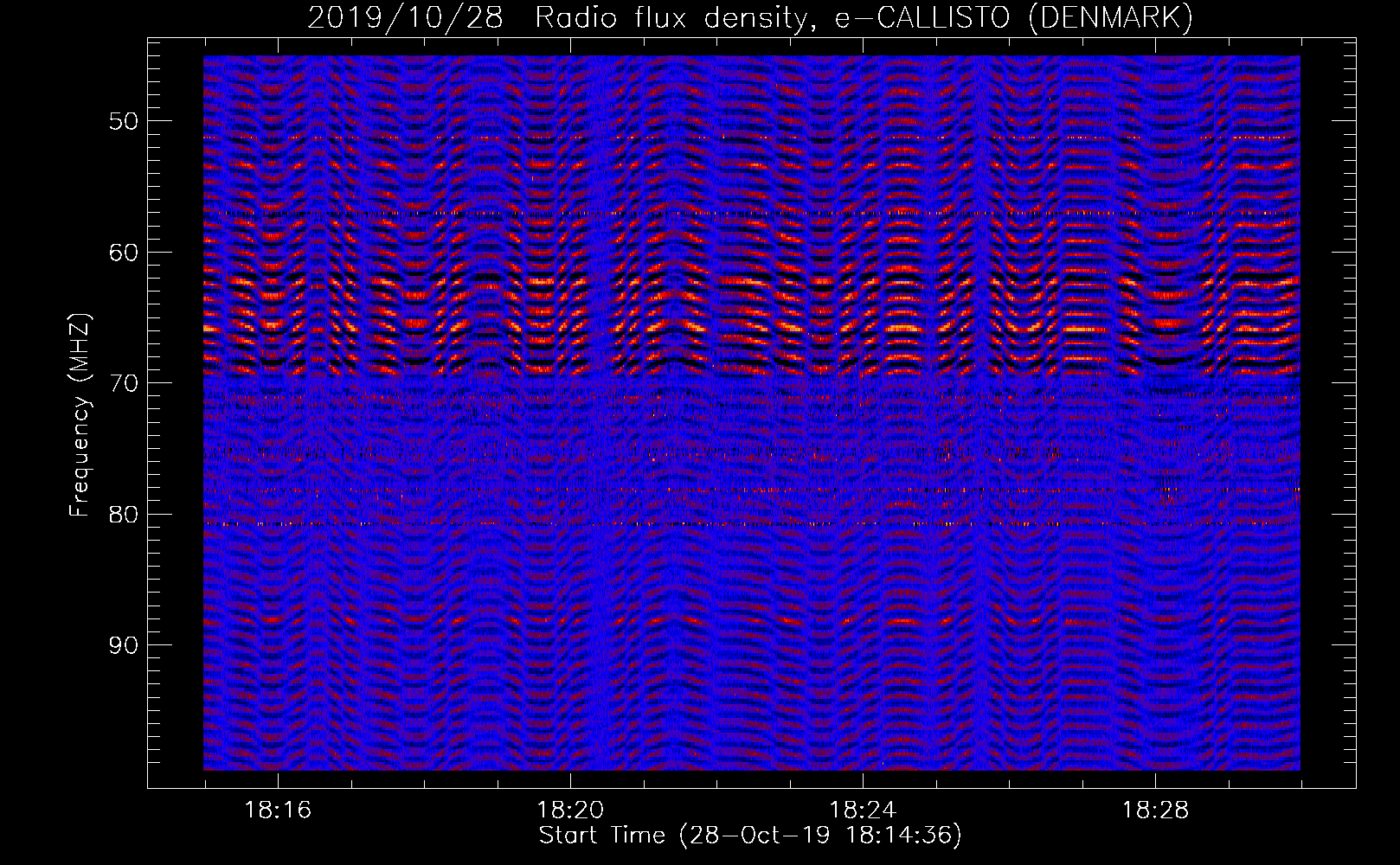Click the '18:28' time tick label

1155,811
